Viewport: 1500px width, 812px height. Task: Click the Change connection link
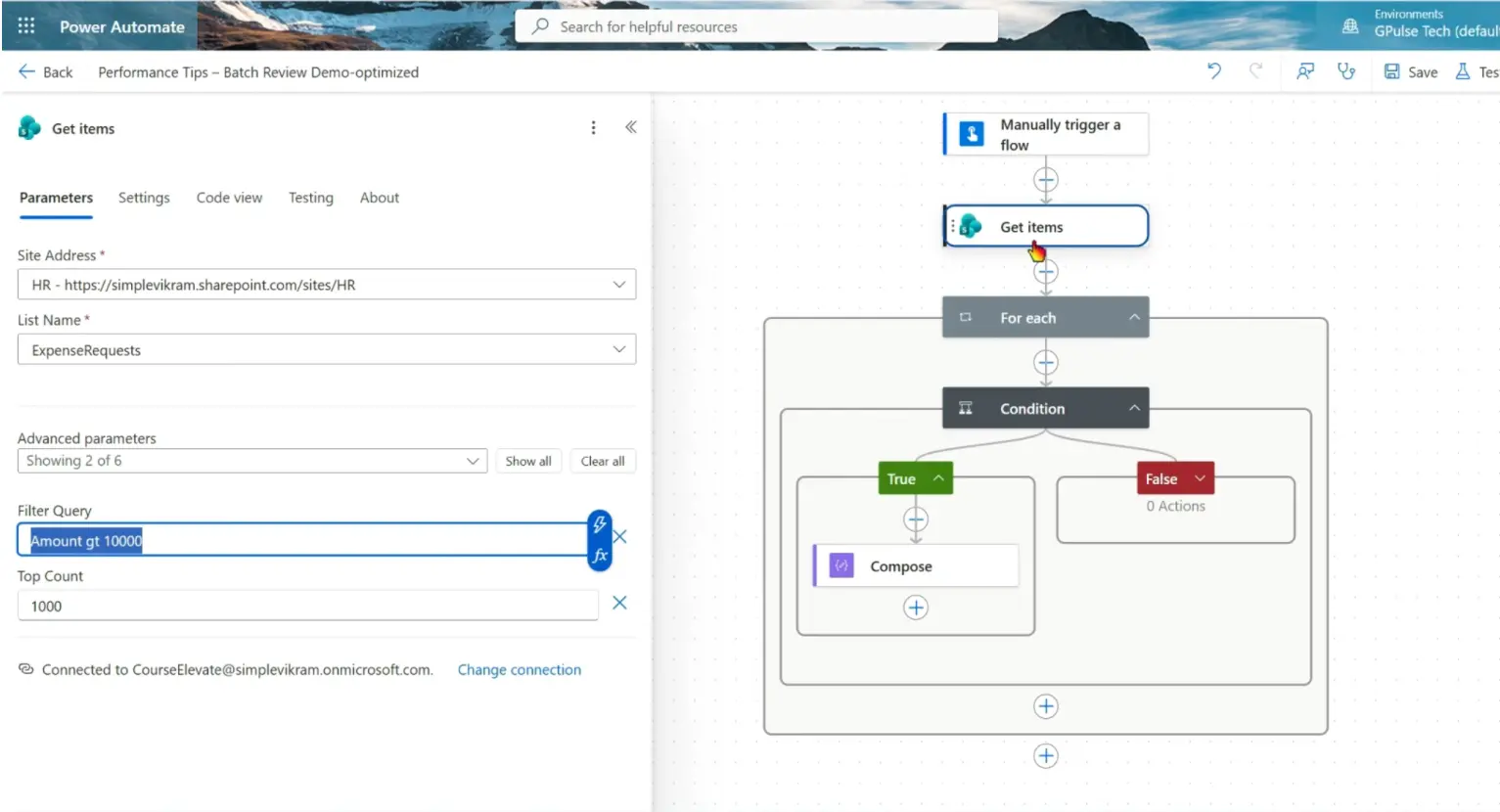[x=520, y=670]
